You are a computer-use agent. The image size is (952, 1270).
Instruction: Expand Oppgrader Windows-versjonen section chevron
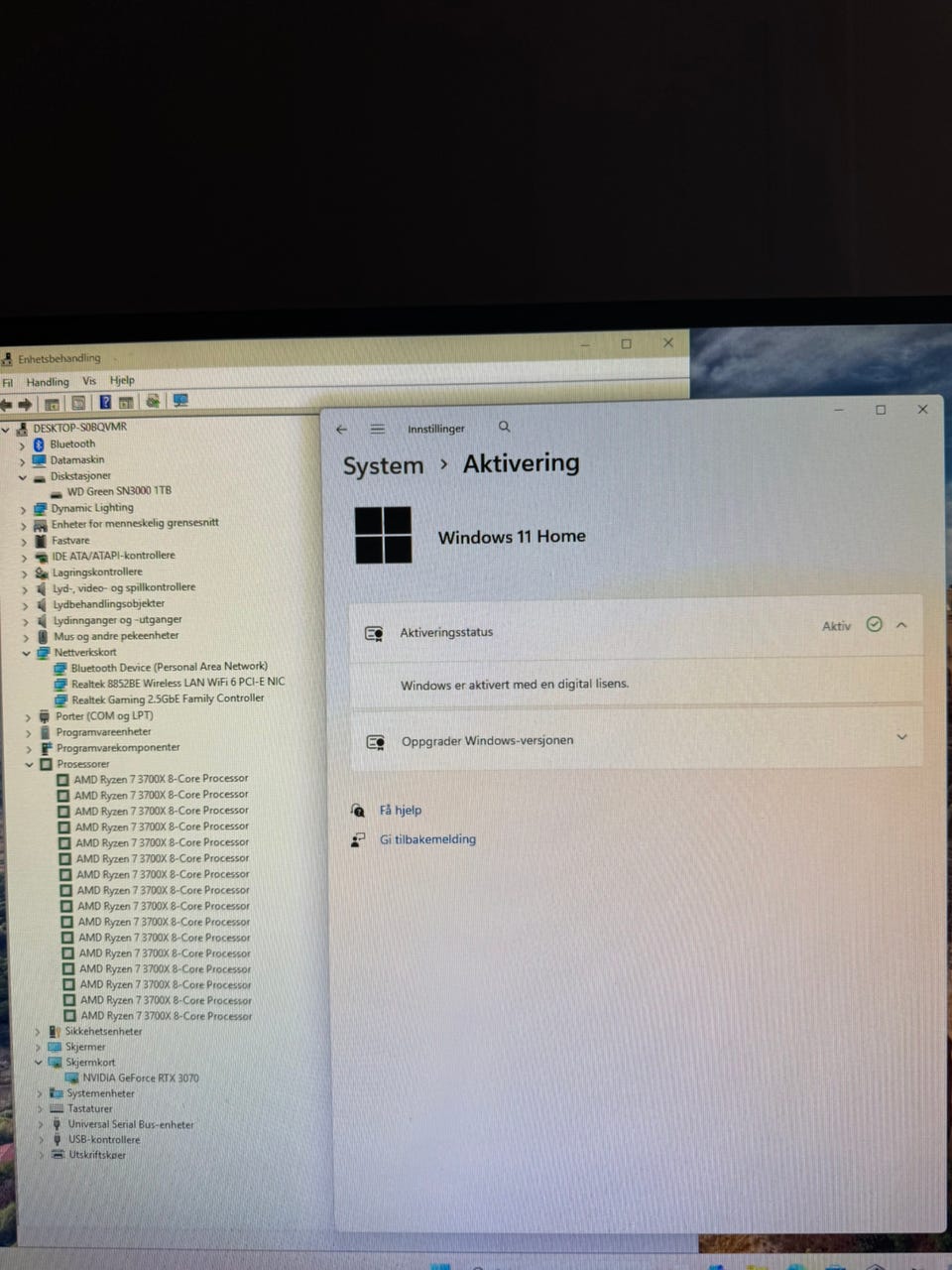[901, 737]
